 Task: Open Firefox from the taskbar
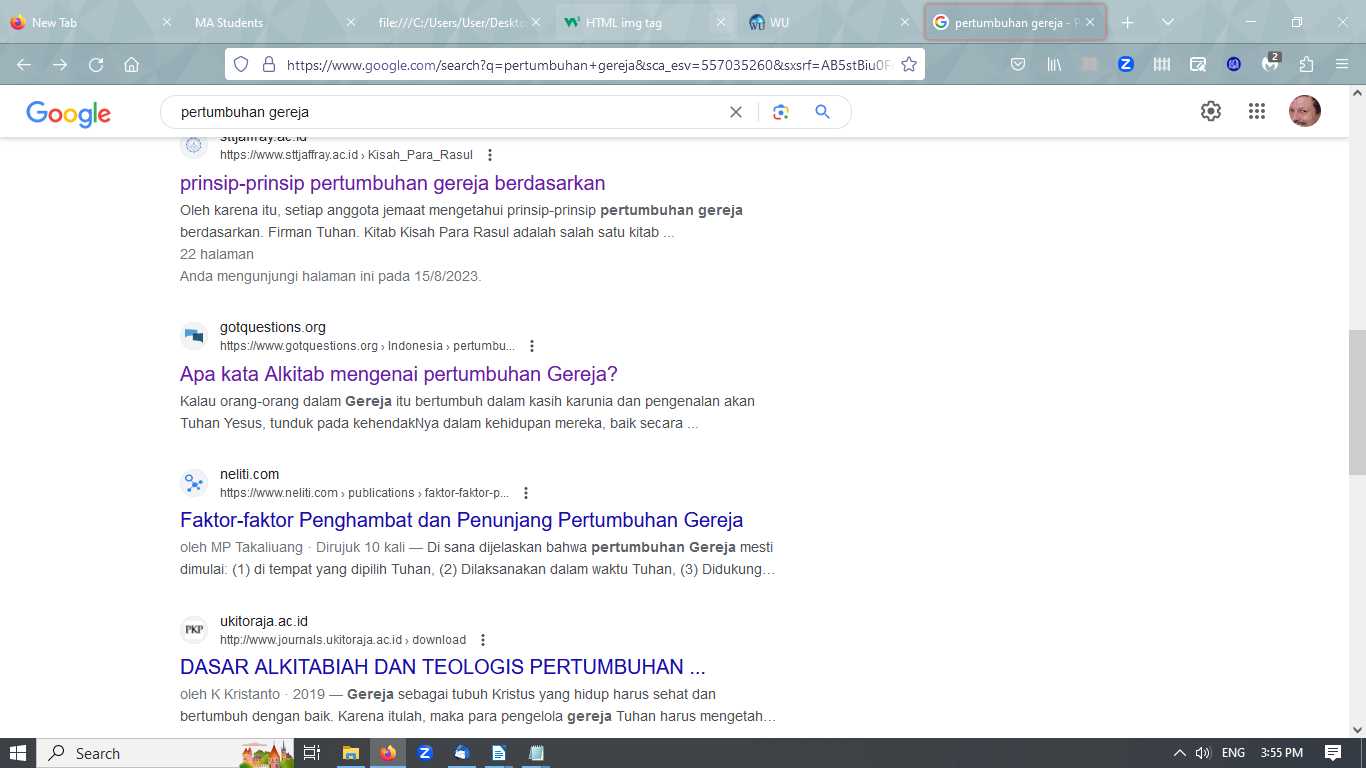[x=388, y=753]
